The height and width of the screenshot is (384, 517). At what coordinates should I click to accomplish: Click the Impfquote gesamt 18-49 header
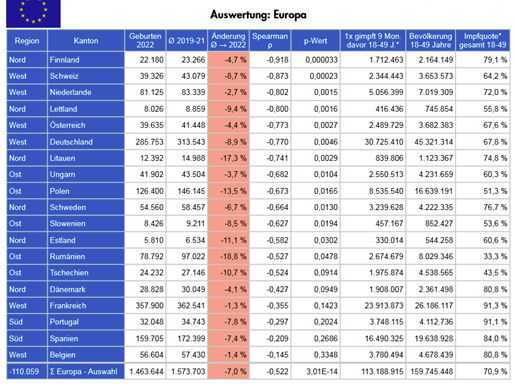pos(483,41)
